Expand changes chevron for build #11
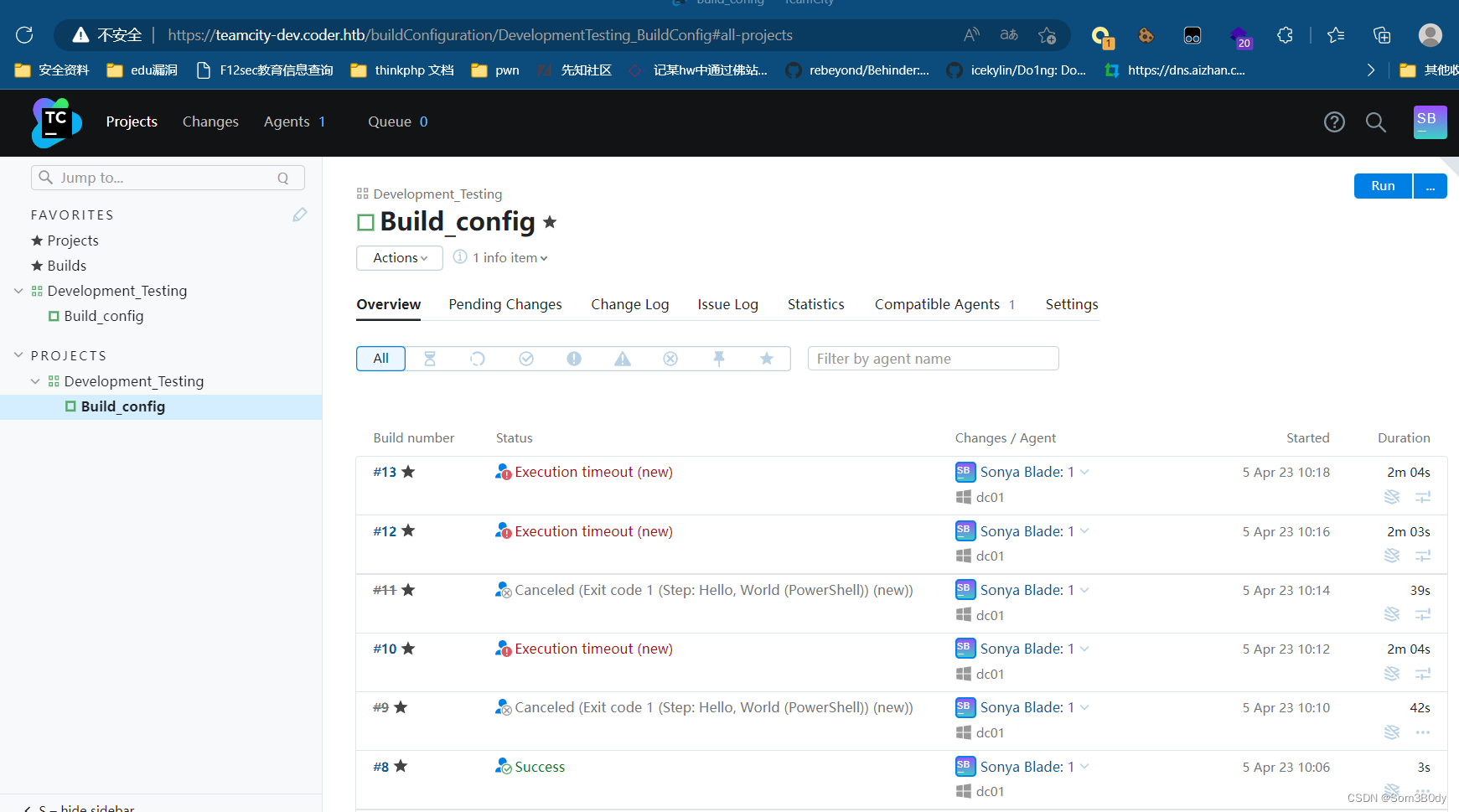 click(1084, 590)
